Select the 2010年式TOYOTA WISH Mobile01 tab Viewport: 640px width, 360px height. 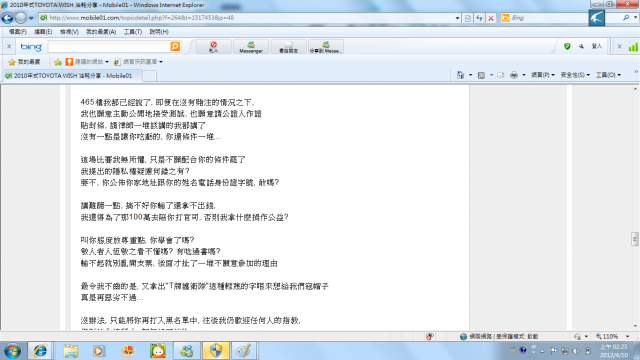(x=72, y=76)
